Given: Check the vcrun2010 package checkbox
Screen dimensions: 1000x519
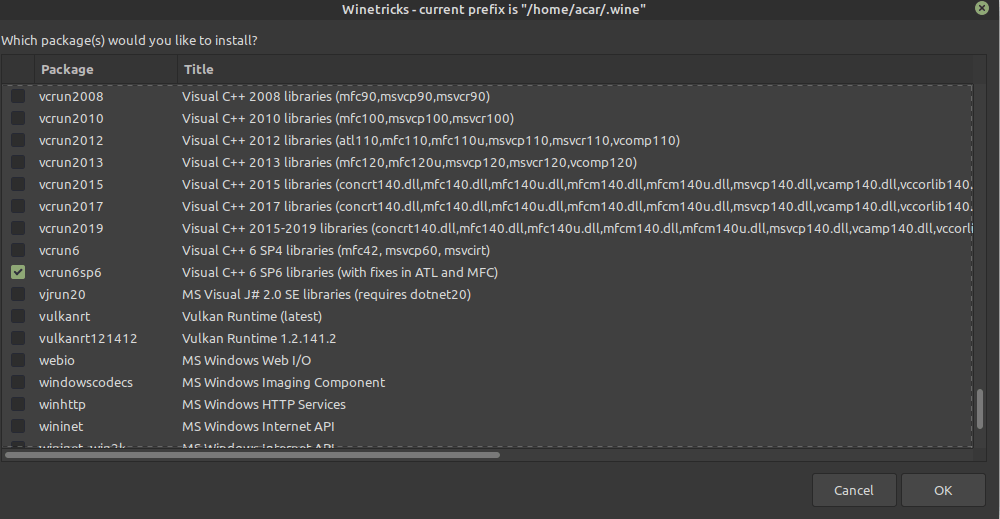Looking at the screenshot, I should [x=18, y=119].
